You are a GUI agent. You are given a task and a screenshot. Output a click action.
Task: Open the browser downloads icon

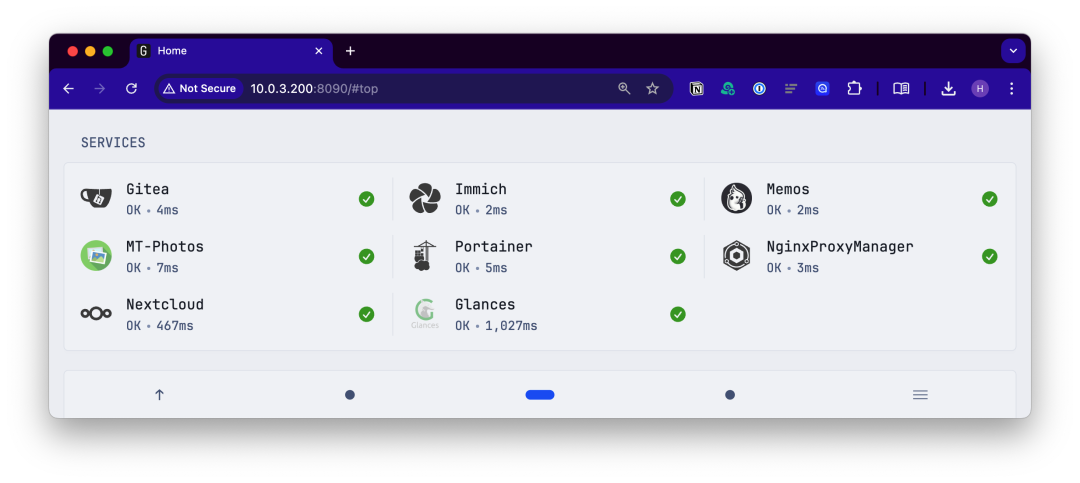coord(948,88)
